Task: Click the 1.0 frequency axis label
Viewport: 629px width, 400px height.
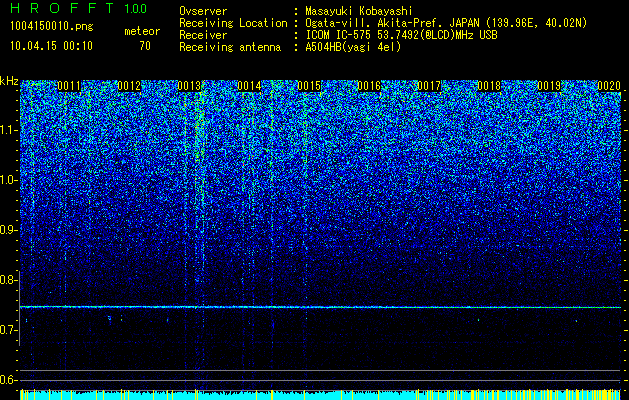Action: click(8, 180)
